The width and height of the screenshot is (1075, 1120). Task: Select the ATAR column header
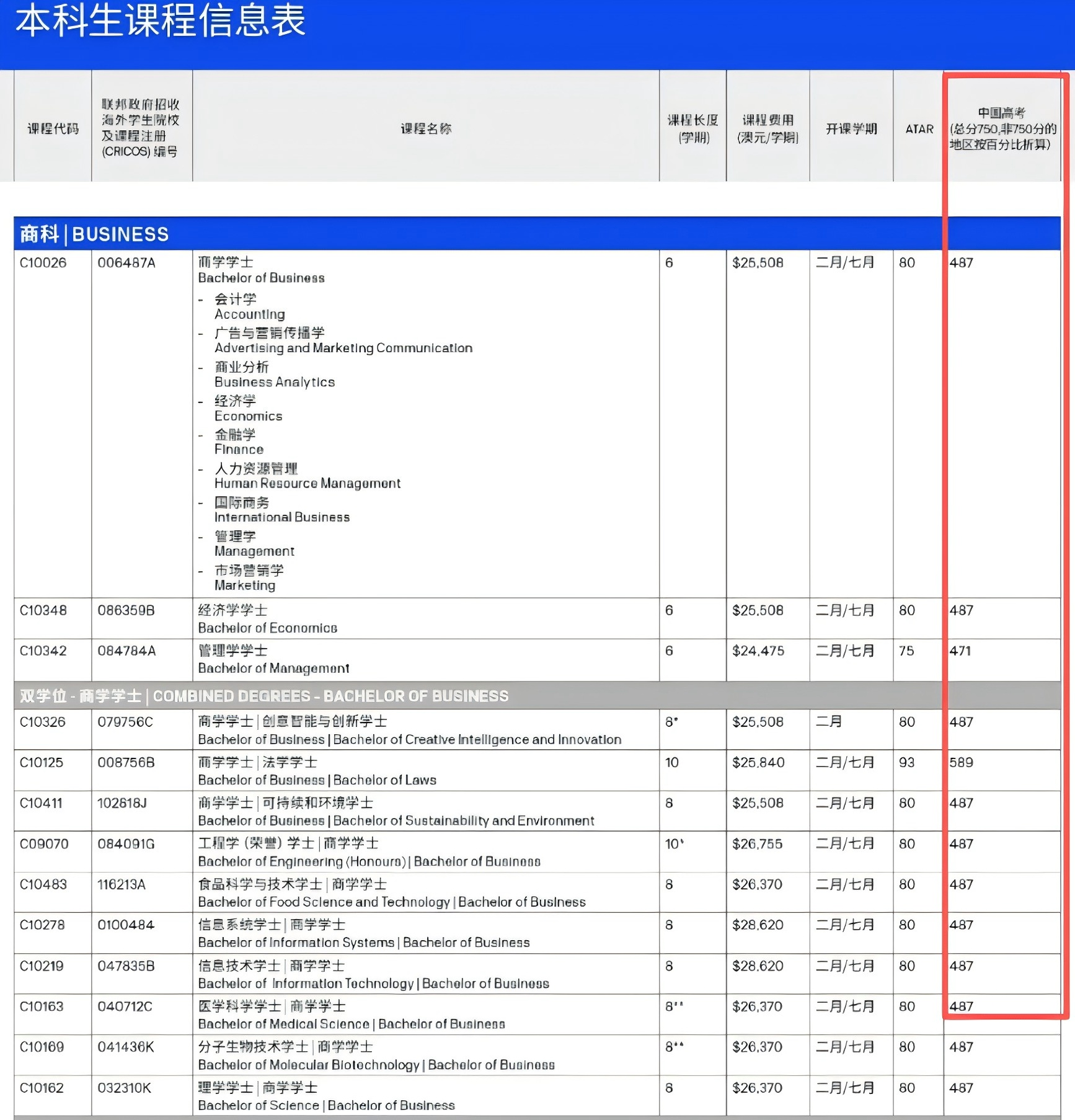(919, 129)
